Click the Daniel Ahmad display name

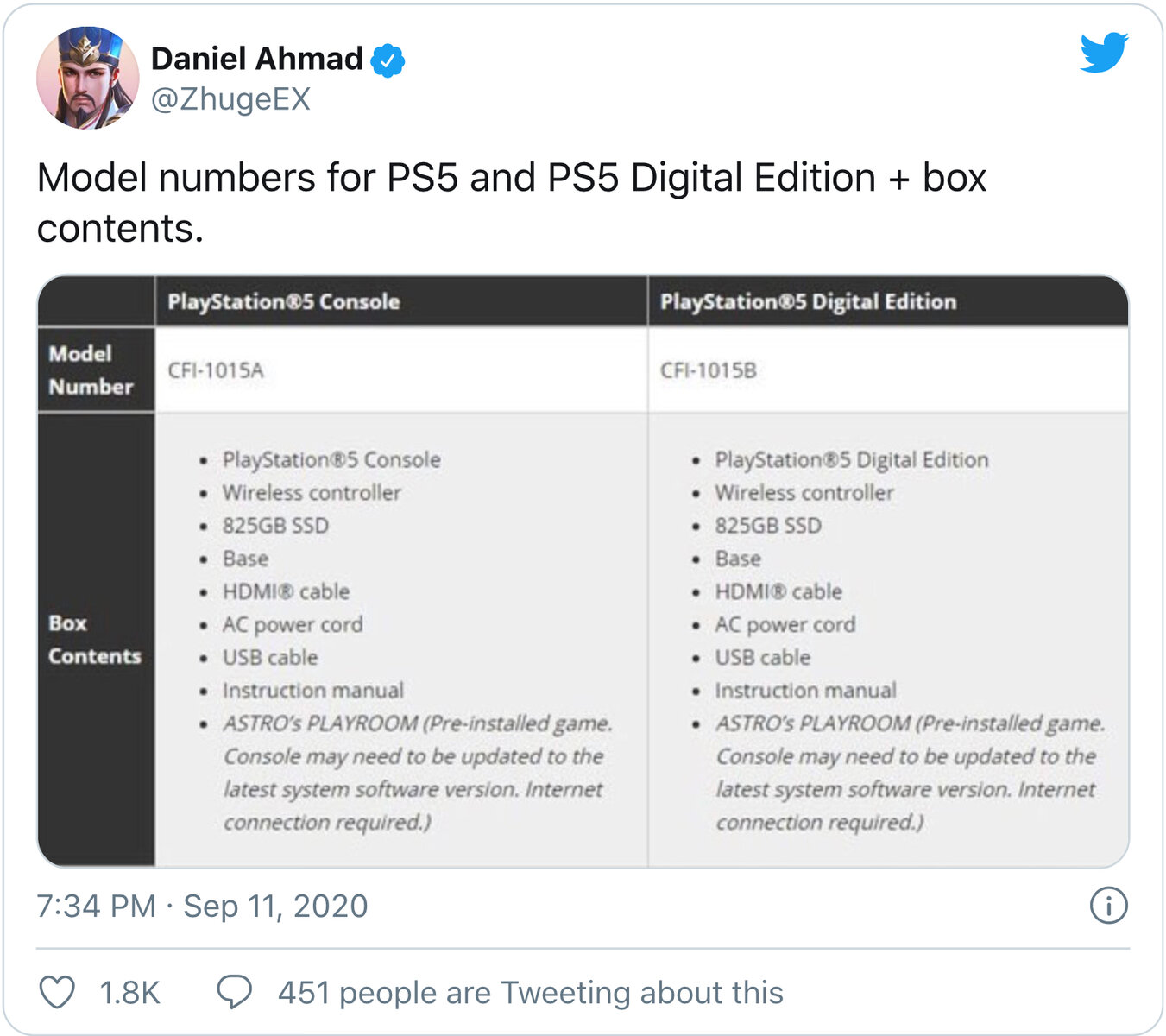[256, 59]
